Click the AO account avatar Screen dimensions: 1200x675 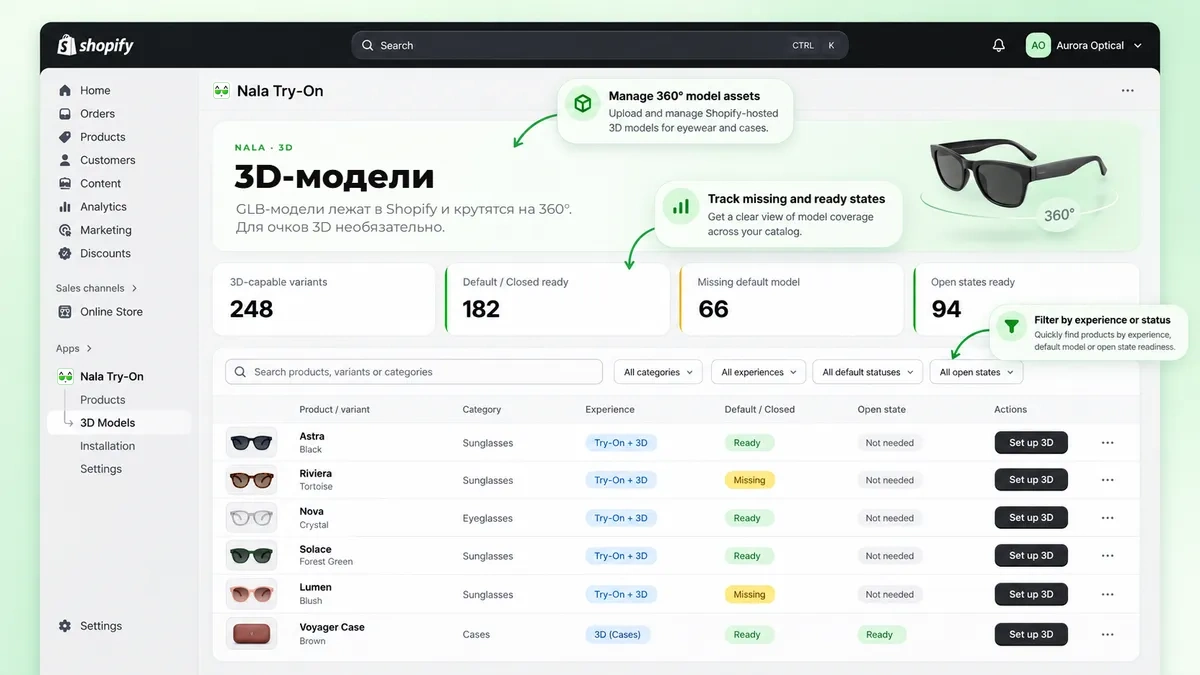point(1038,45)
